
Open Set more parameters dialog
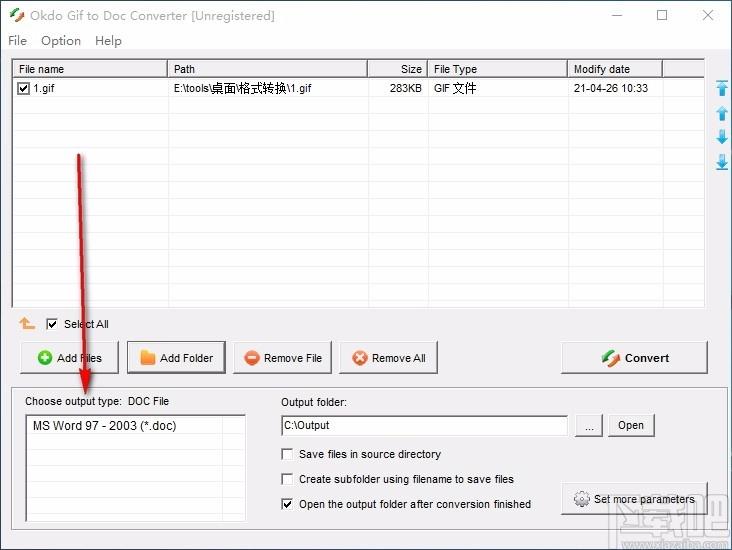pyautogui.click(x=634, y=499)
